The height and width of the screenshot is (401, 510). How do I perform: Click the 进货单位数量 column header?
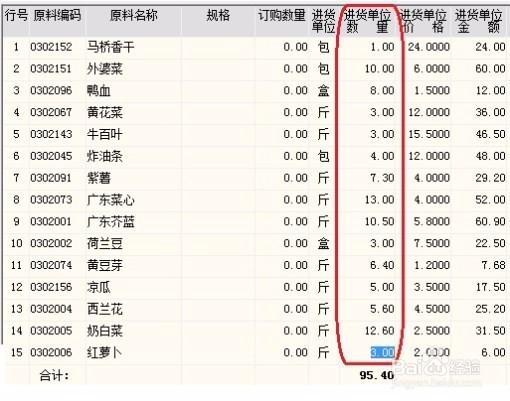[367, 21]
